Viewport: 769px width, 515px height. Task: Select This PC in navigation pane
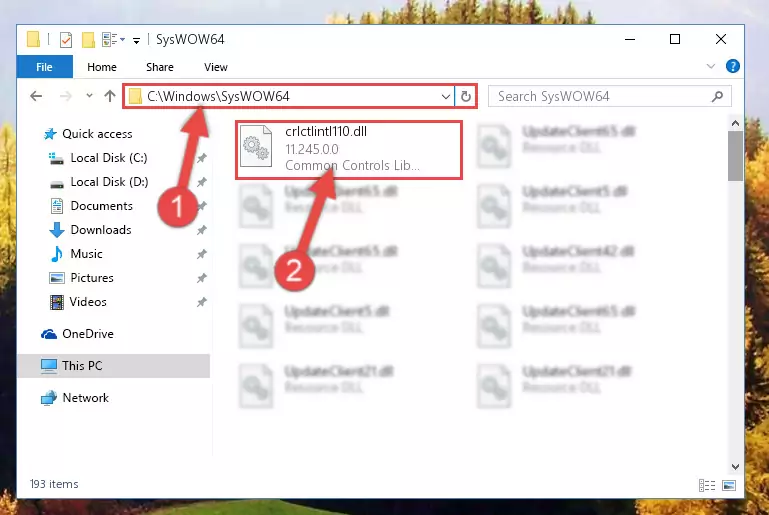[x=114, y=366]
